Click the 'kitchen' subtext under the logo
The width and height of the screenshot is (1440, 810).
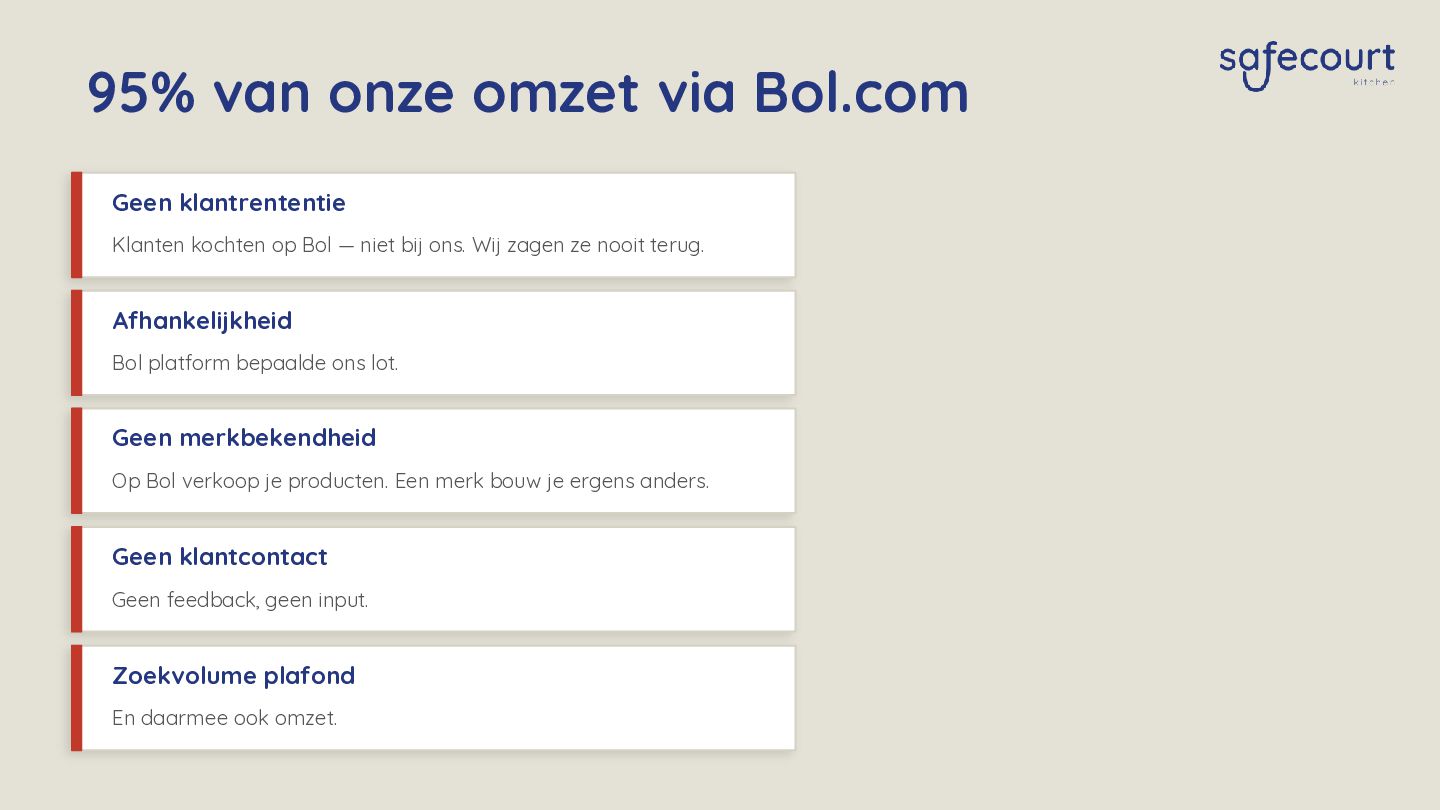click(1374, 82)
